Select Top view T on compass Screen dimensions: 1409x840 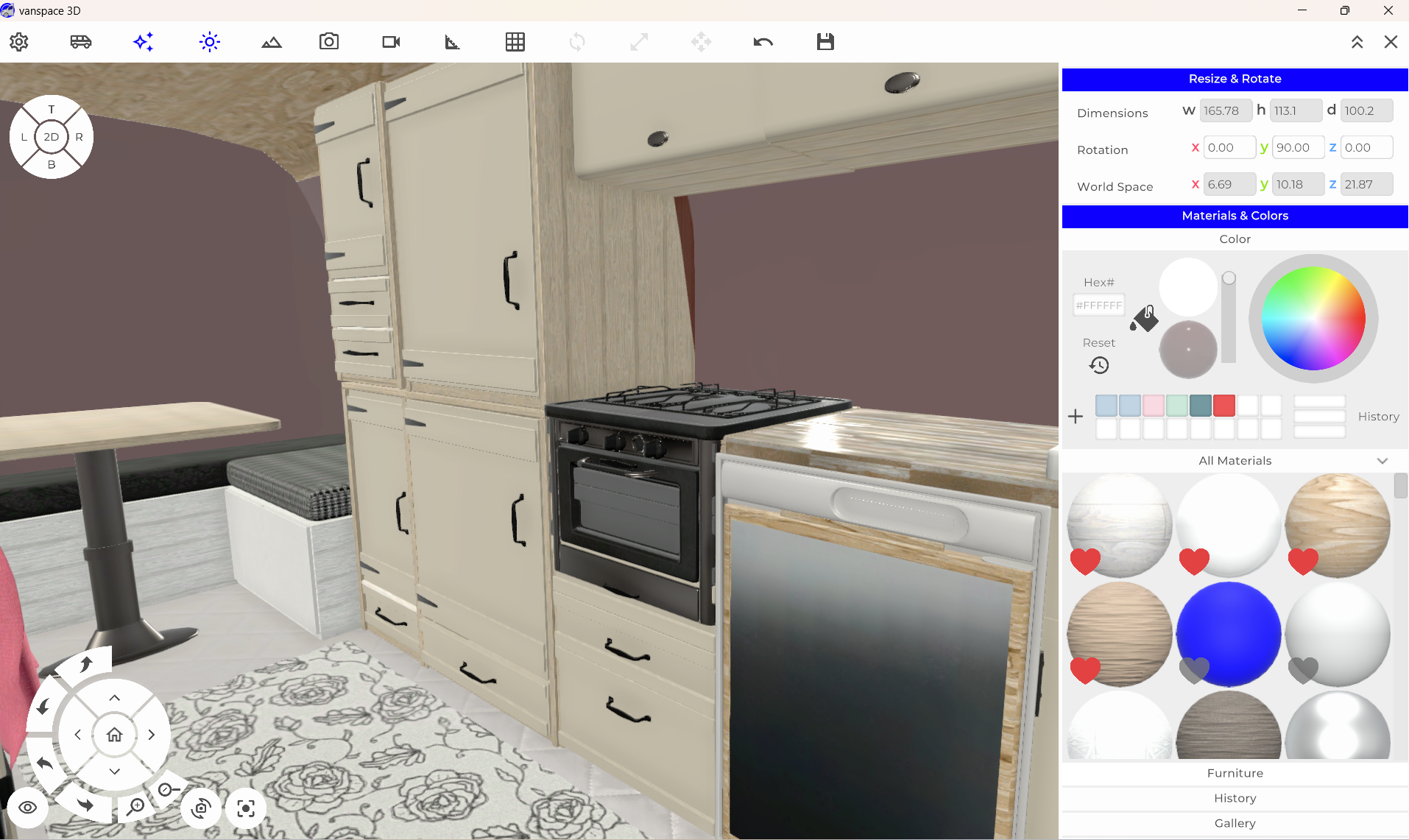click(52, 109)
